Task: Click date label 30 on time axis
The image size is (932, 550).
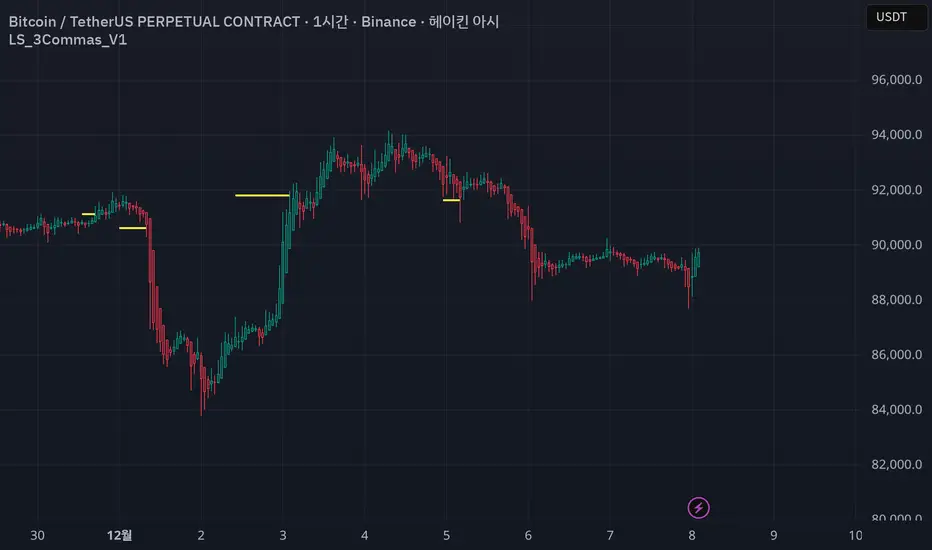Action: (38, 535)
